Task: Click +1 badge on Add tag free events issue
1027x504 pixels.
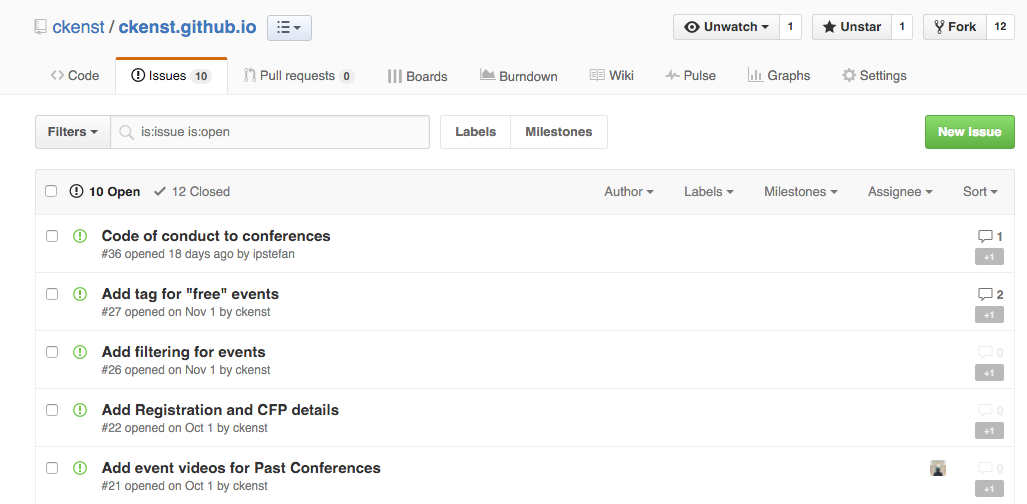Action: tap(989, 315)
